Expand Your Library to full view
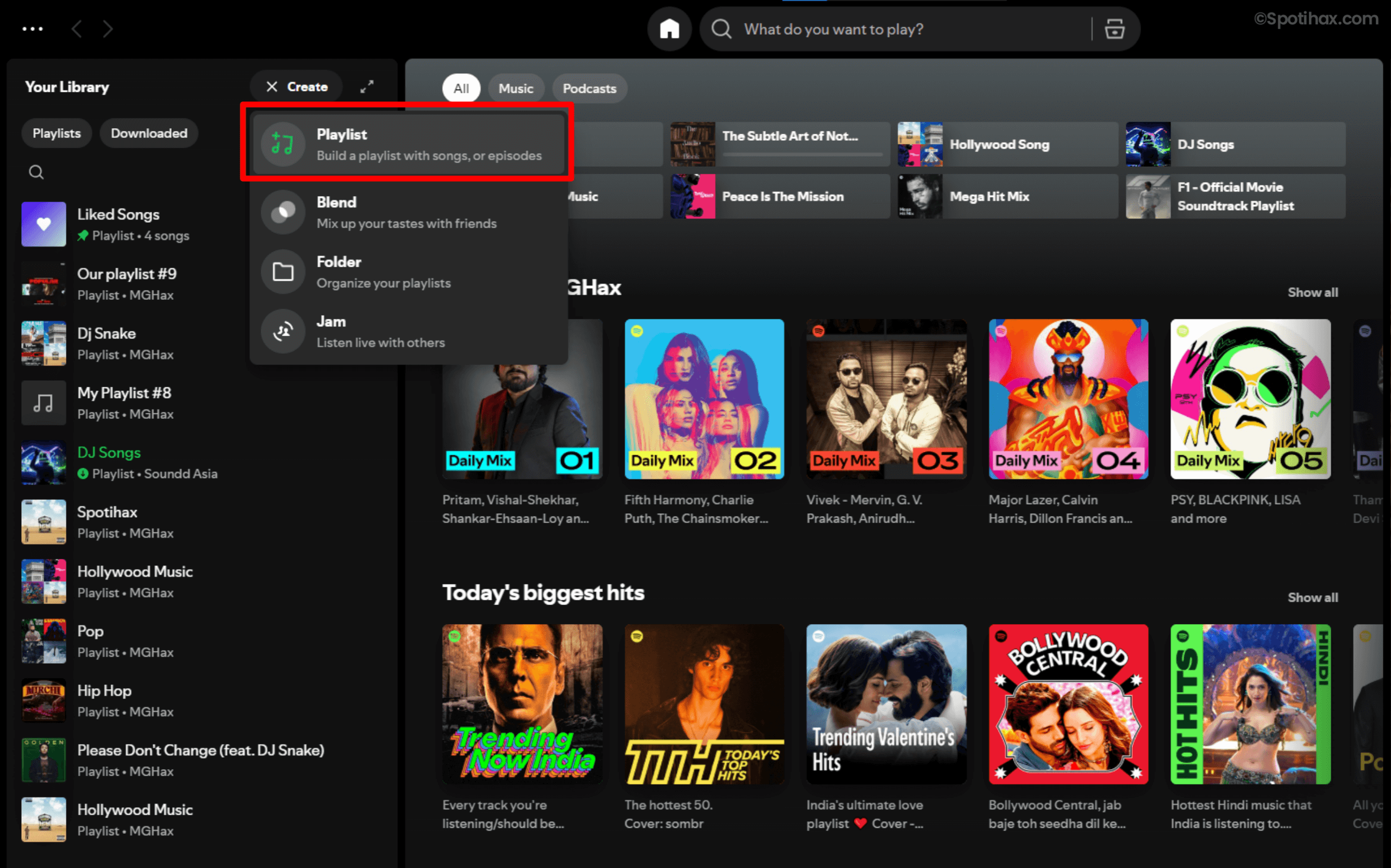The image size is (1391, 868). (x=367, y=87)
